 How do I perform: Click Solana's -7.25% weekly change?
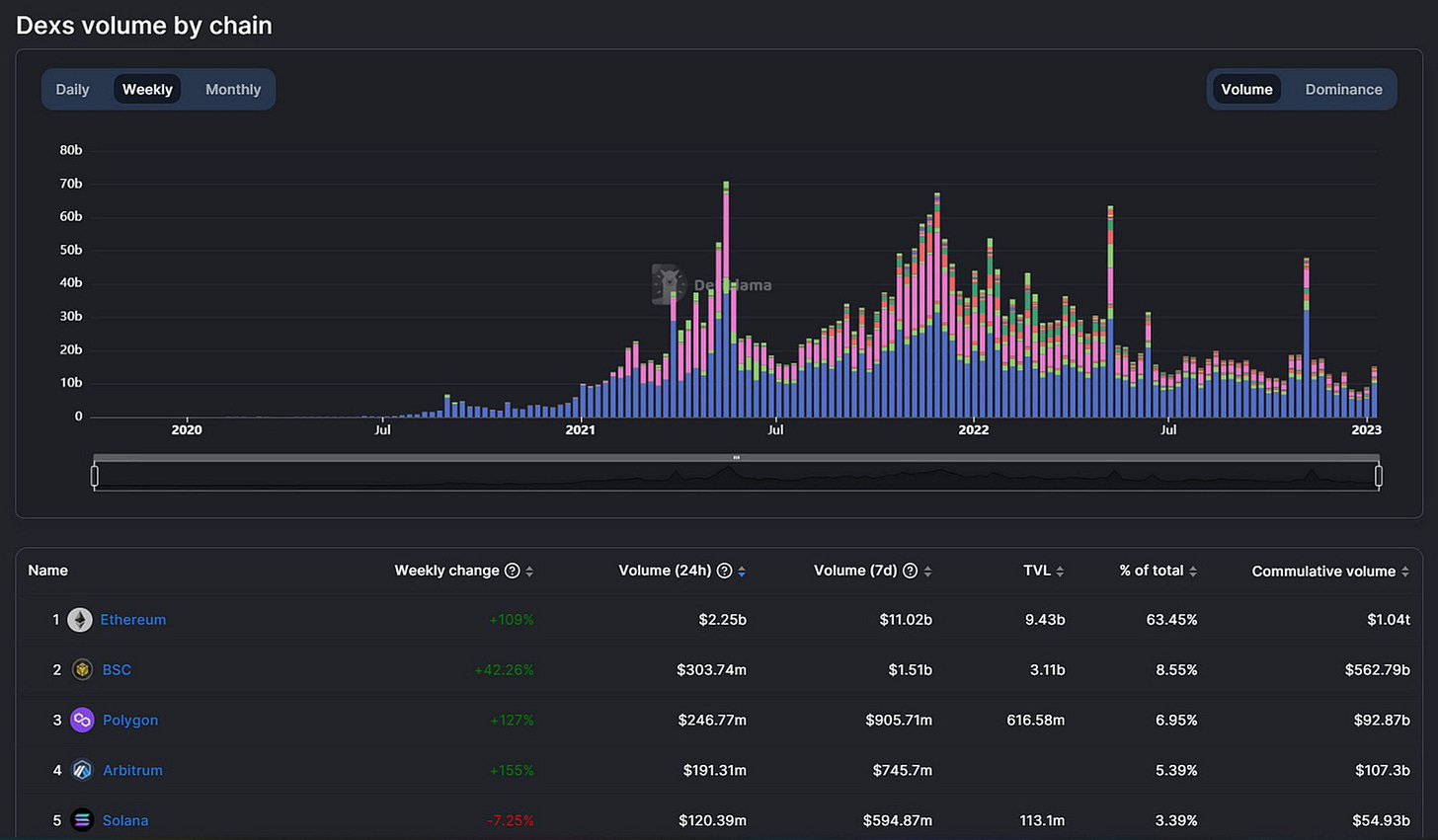(510, 820)
